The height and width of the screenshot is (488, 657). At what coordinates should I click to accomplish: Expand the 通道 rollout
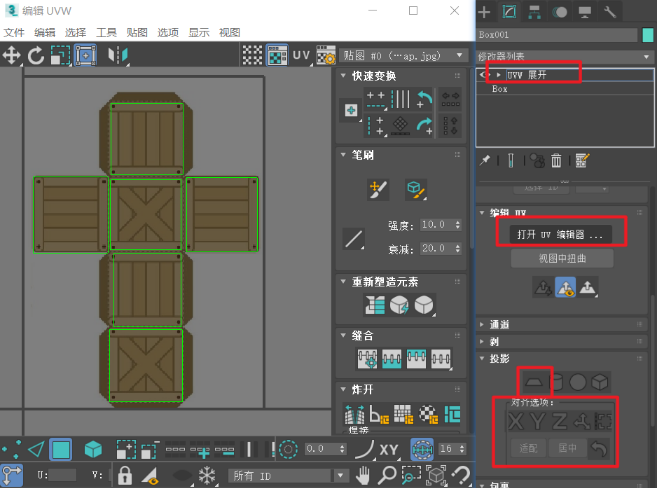point(500,325)
